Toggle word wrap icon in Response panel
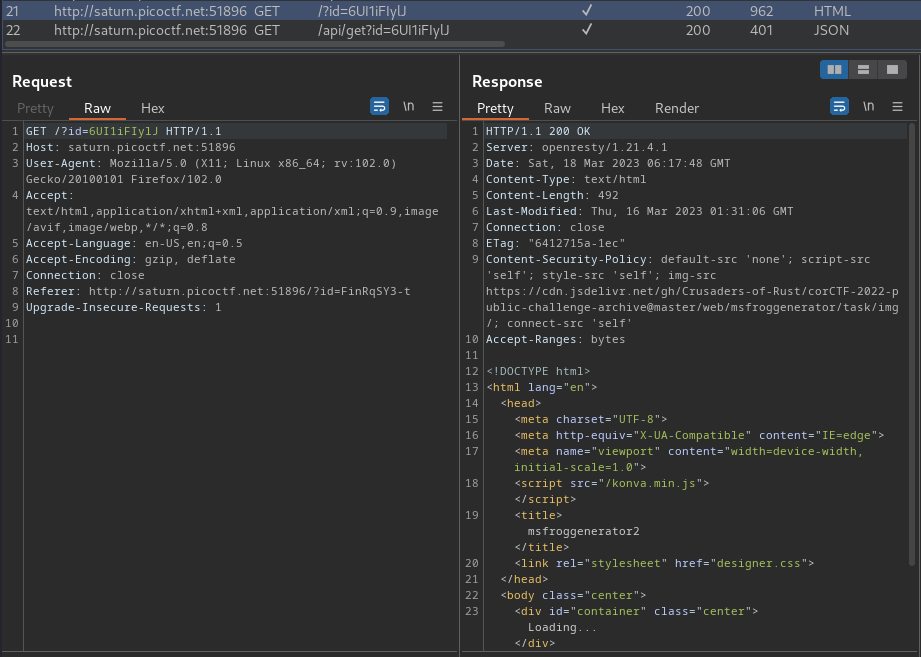921x657 pixels. click(x=839, y=106)
